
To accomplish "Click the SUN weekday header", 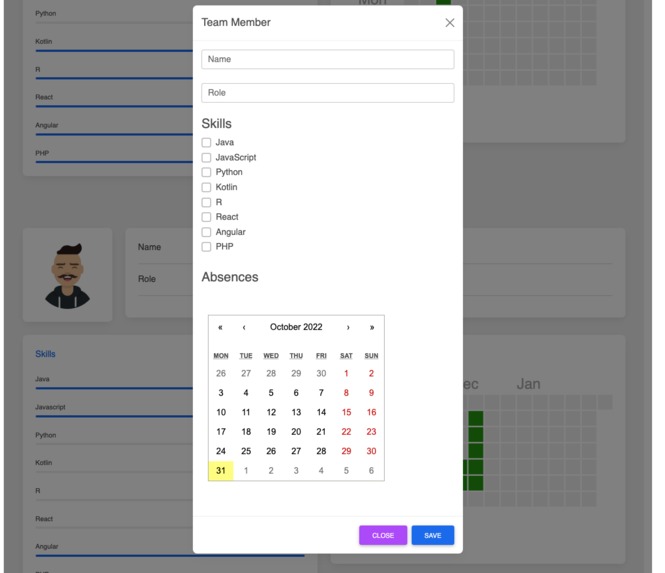I will 371,356.
